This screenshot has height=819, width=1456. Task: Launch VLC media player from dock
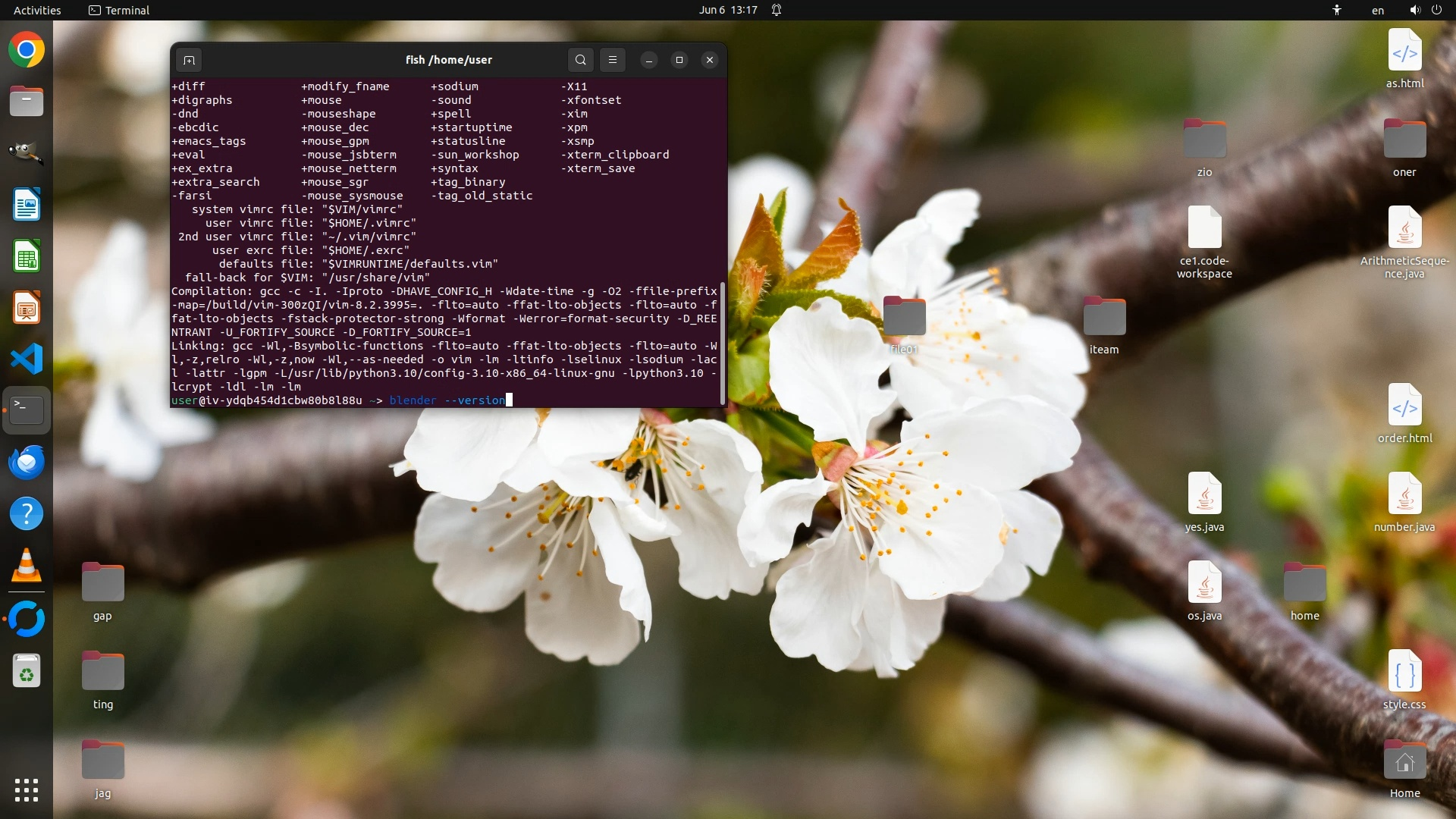pos(27,566)
